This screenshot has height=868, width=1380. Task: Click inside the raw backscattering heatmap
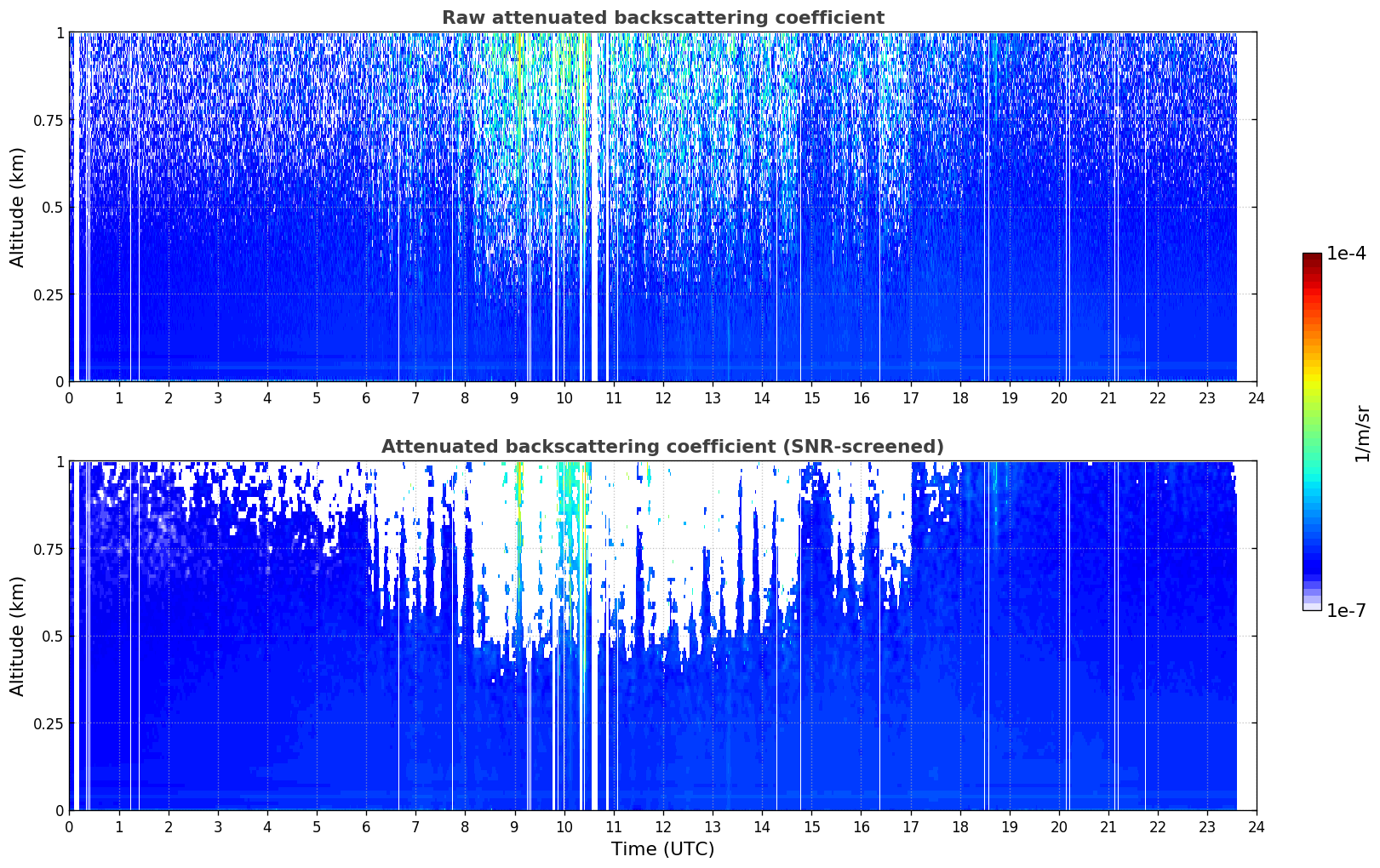click(x=662, y=207)
